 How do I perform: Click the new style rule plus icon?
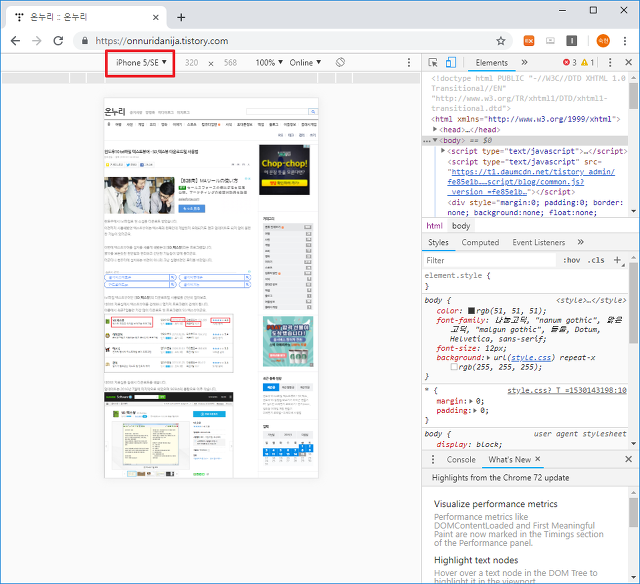[x=617, y=260]
